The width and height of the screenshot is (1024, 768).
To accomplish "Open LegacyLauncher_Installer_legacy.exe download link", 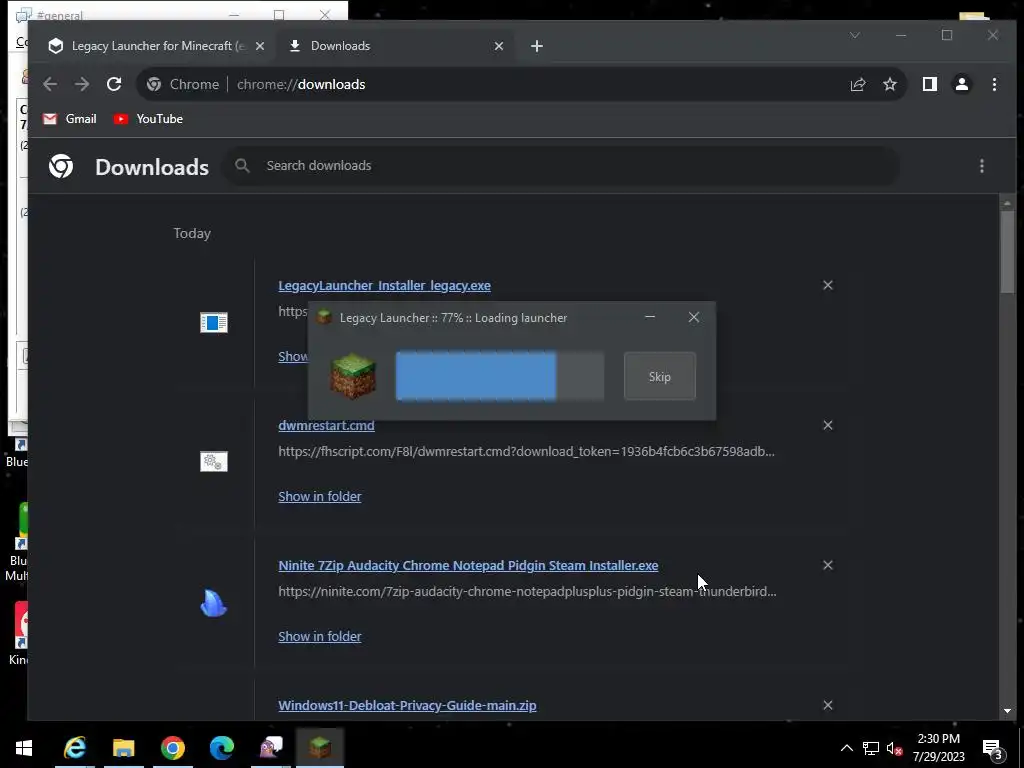I will (x=384, y=285).
